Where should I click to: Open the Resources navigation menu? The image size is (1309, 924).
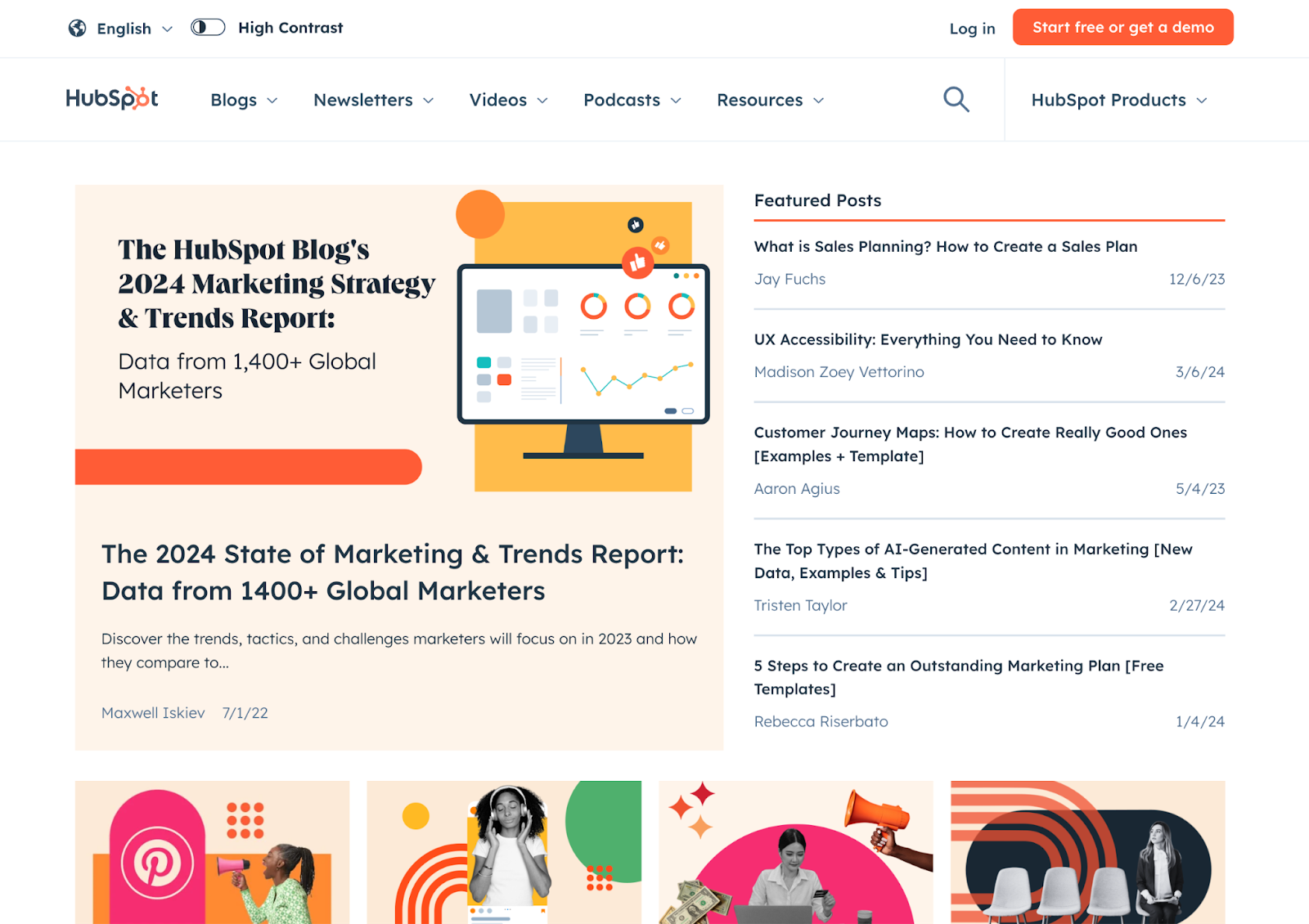770,100
